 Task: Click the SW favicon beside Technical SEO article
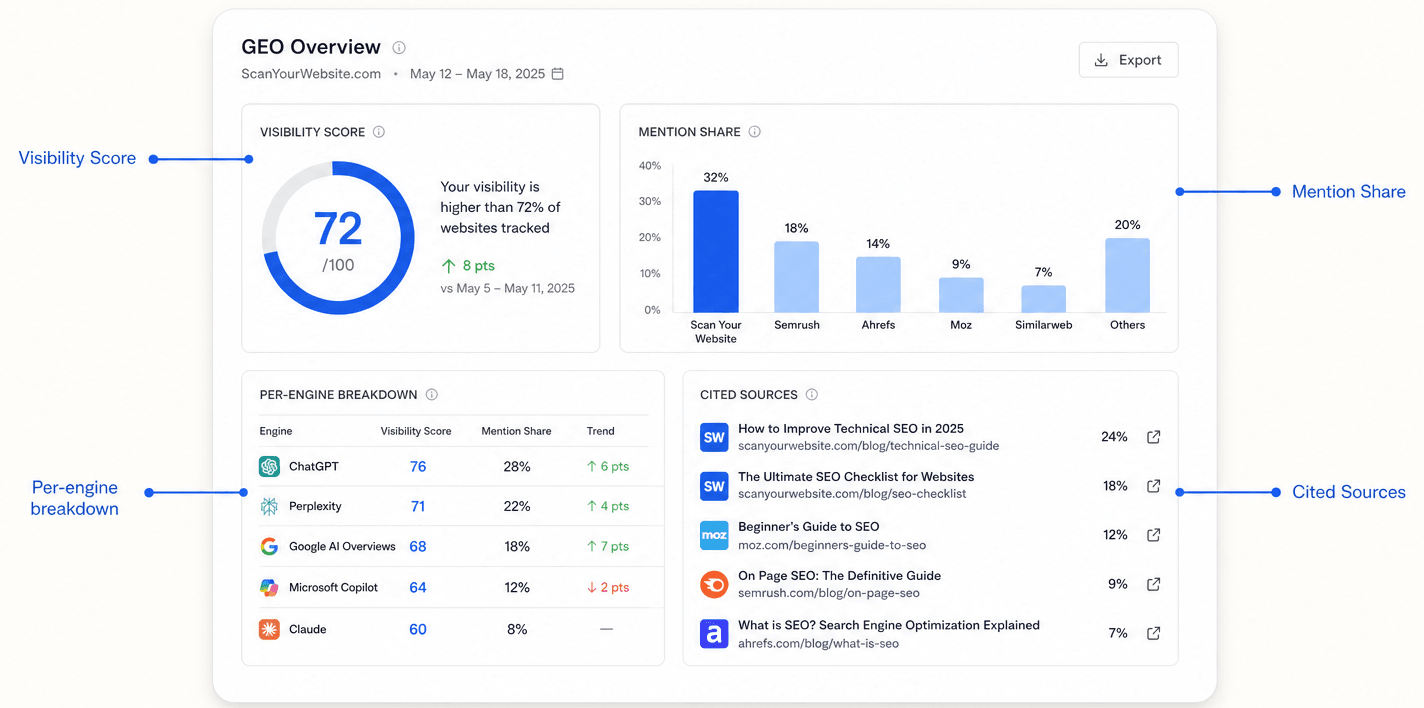[714, 437]
